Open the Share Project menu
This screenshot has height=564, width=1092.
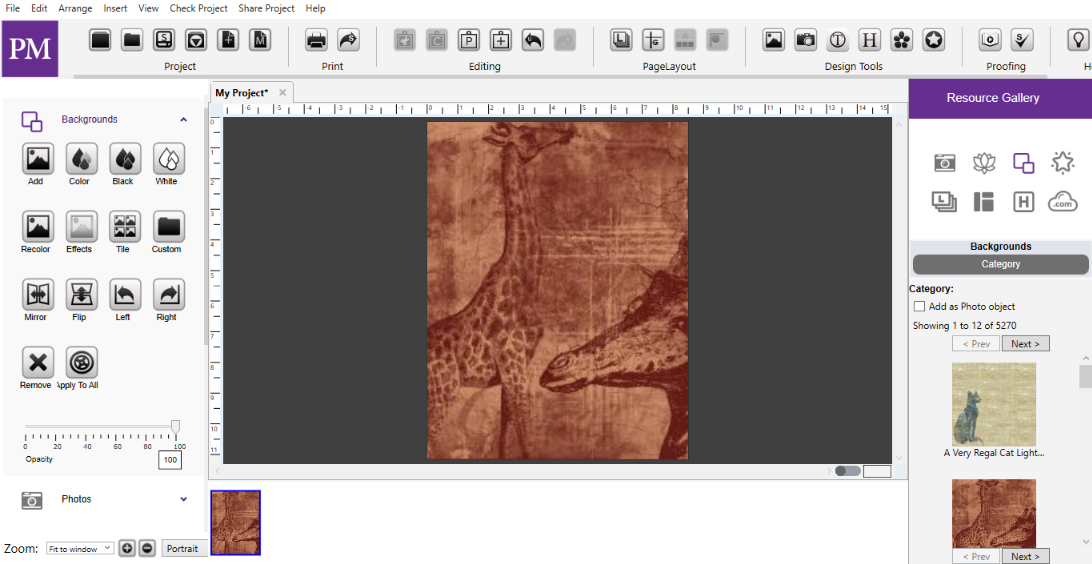(x=266, y=8)
